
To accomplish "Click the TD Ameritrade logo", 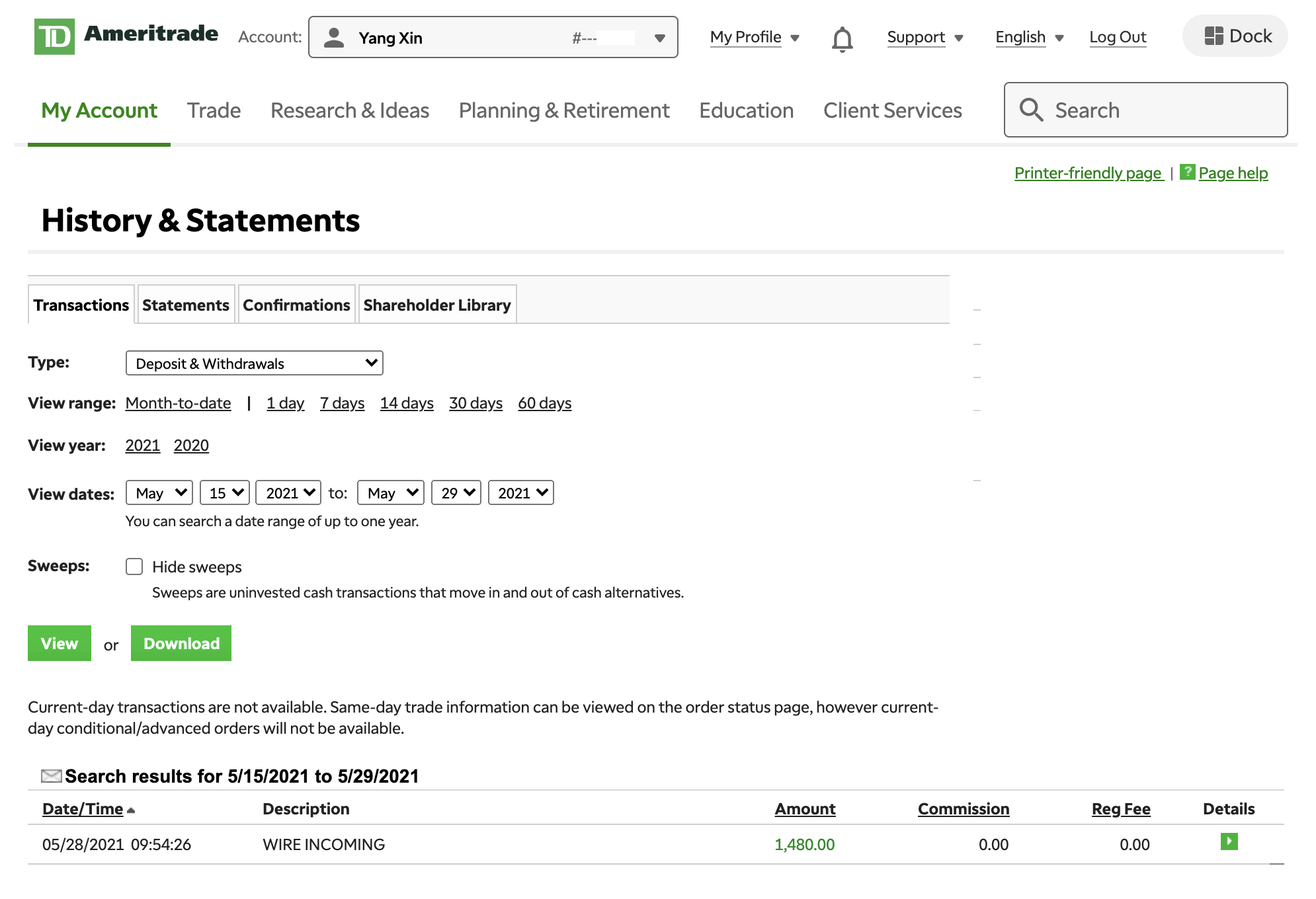I will coord(126,36).
